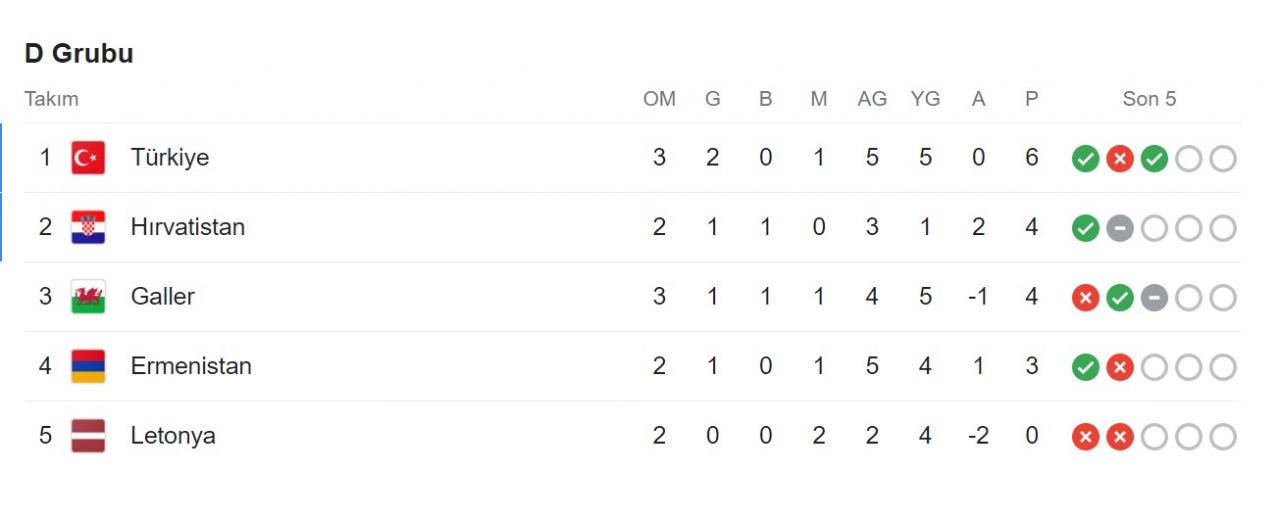Screen dimensions: 1280x520
Task: Click the P points column header
Action: coord(1031,99)
